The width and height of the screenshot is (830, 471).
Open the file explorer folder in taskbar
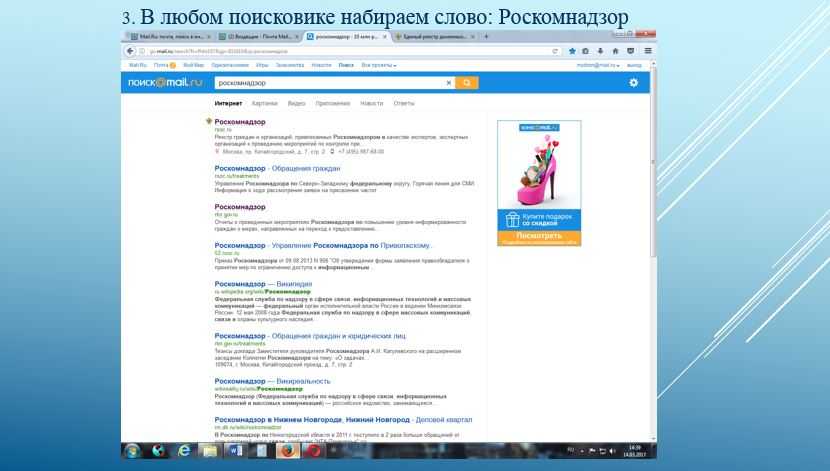(209, 450)
